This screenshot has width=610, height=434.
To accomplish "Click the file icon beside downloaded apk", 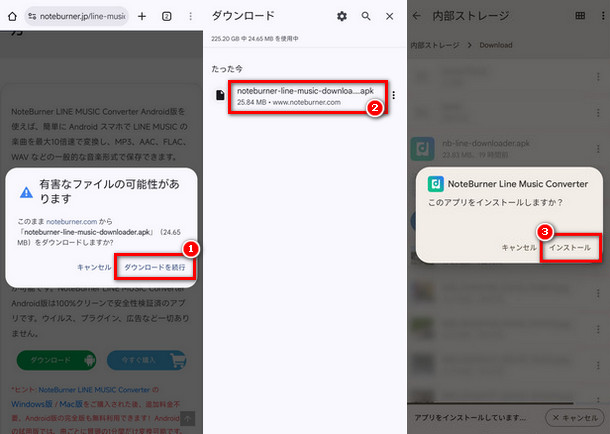I will pos(220,95).
